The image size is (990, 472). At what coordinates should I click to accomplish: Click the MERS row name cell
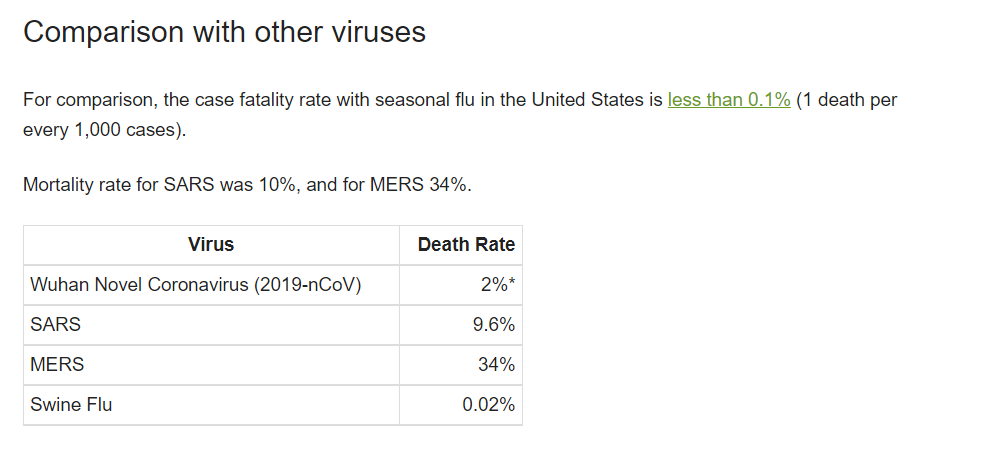(x=212, y=365)
